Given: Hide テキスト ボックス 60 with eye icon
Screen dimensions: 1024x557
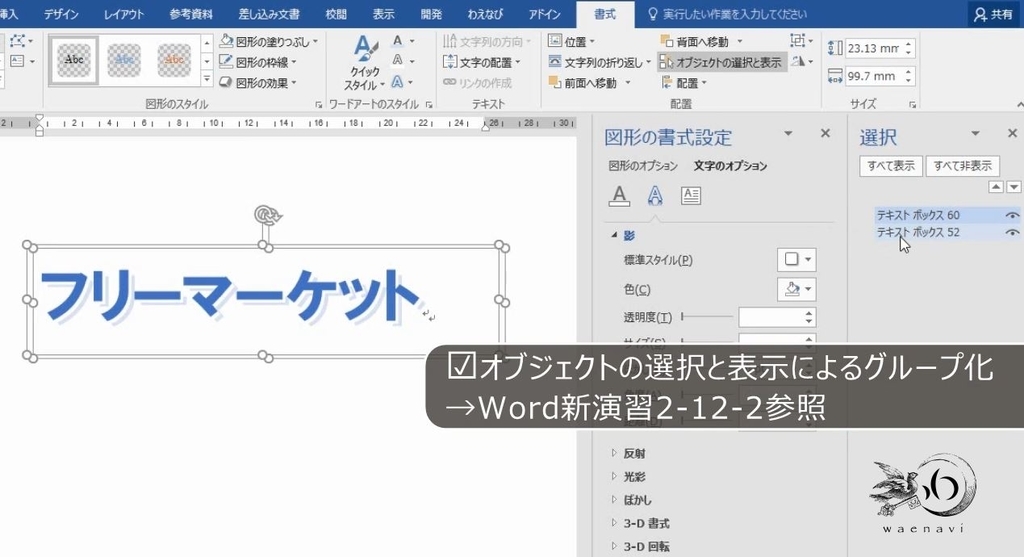Looking at the screenshot, I should 1012,215.
